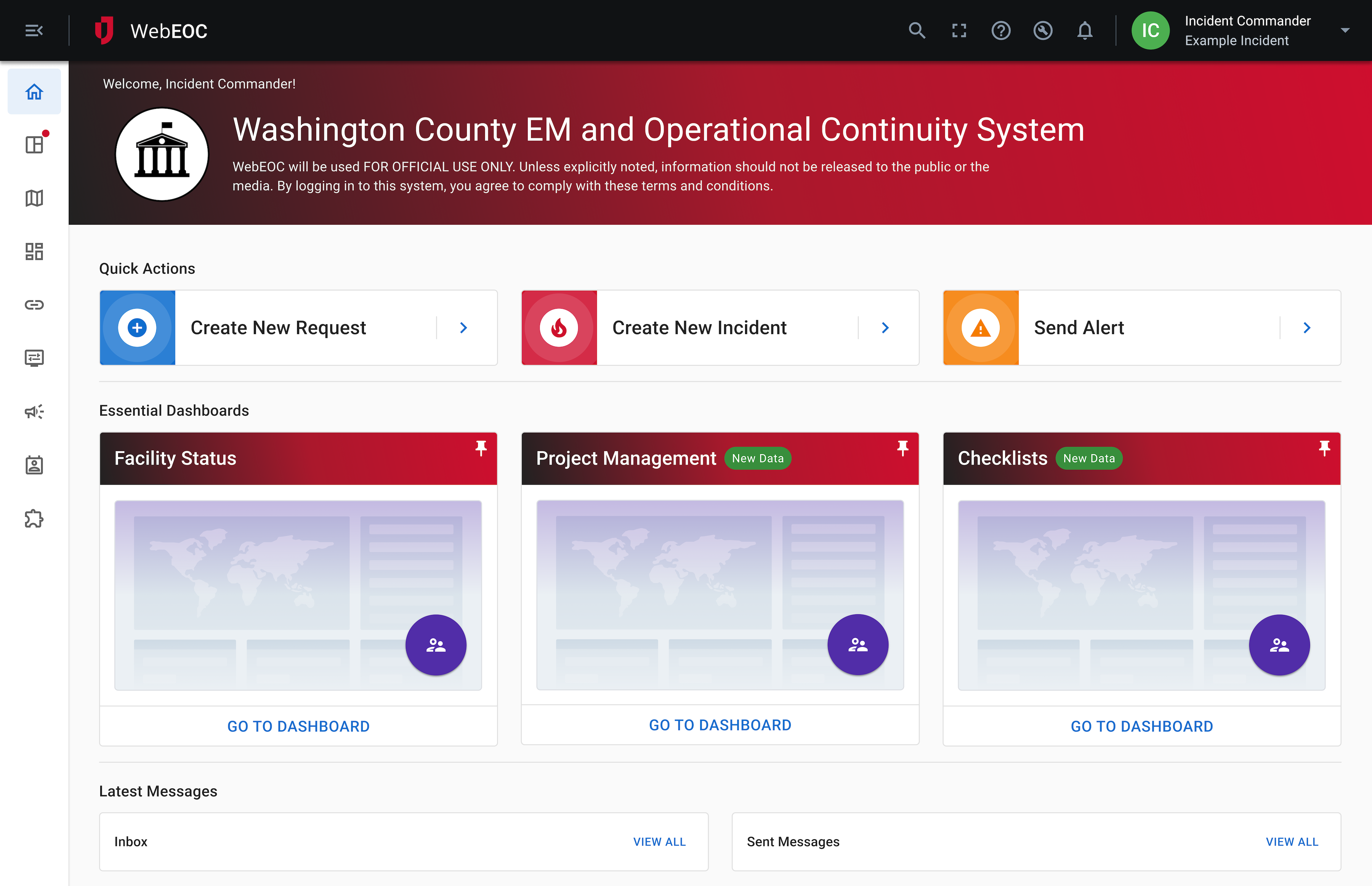Click the WebEOC shield logo
This screenshot has width=1372, height=886.
(104, 30)
